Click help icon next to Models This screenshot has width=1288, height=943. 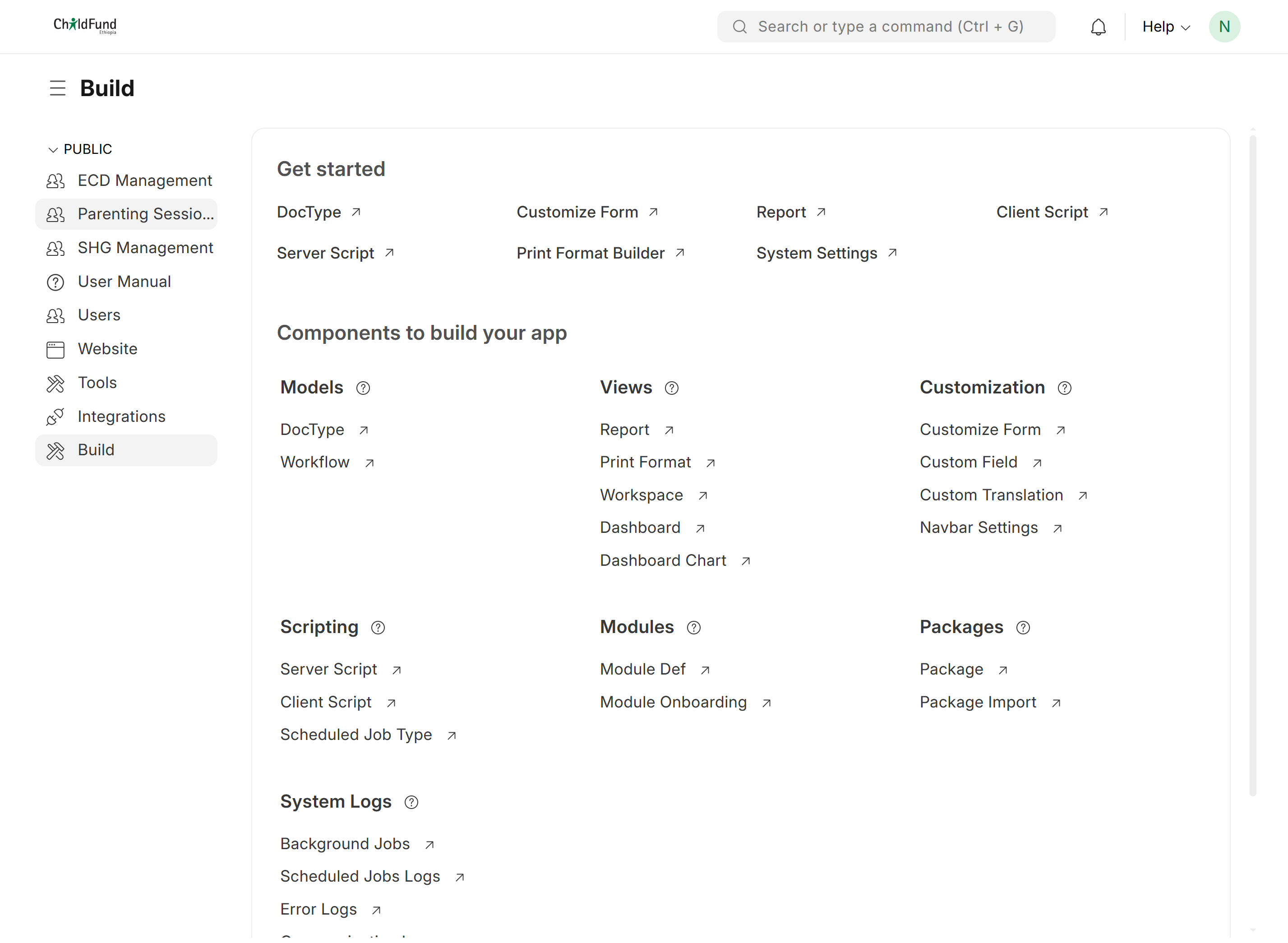point(363,388)
